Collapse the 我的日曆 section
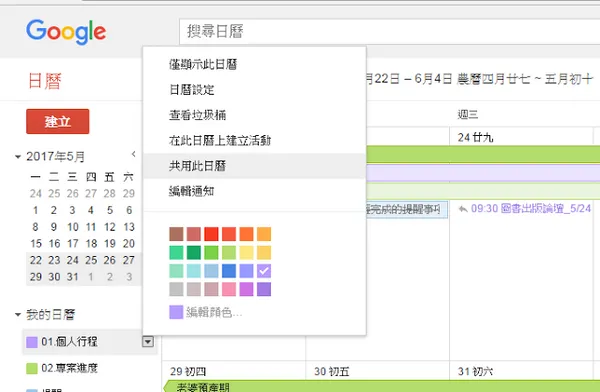This screenshot has width=600, height=392. click(18, 315)
